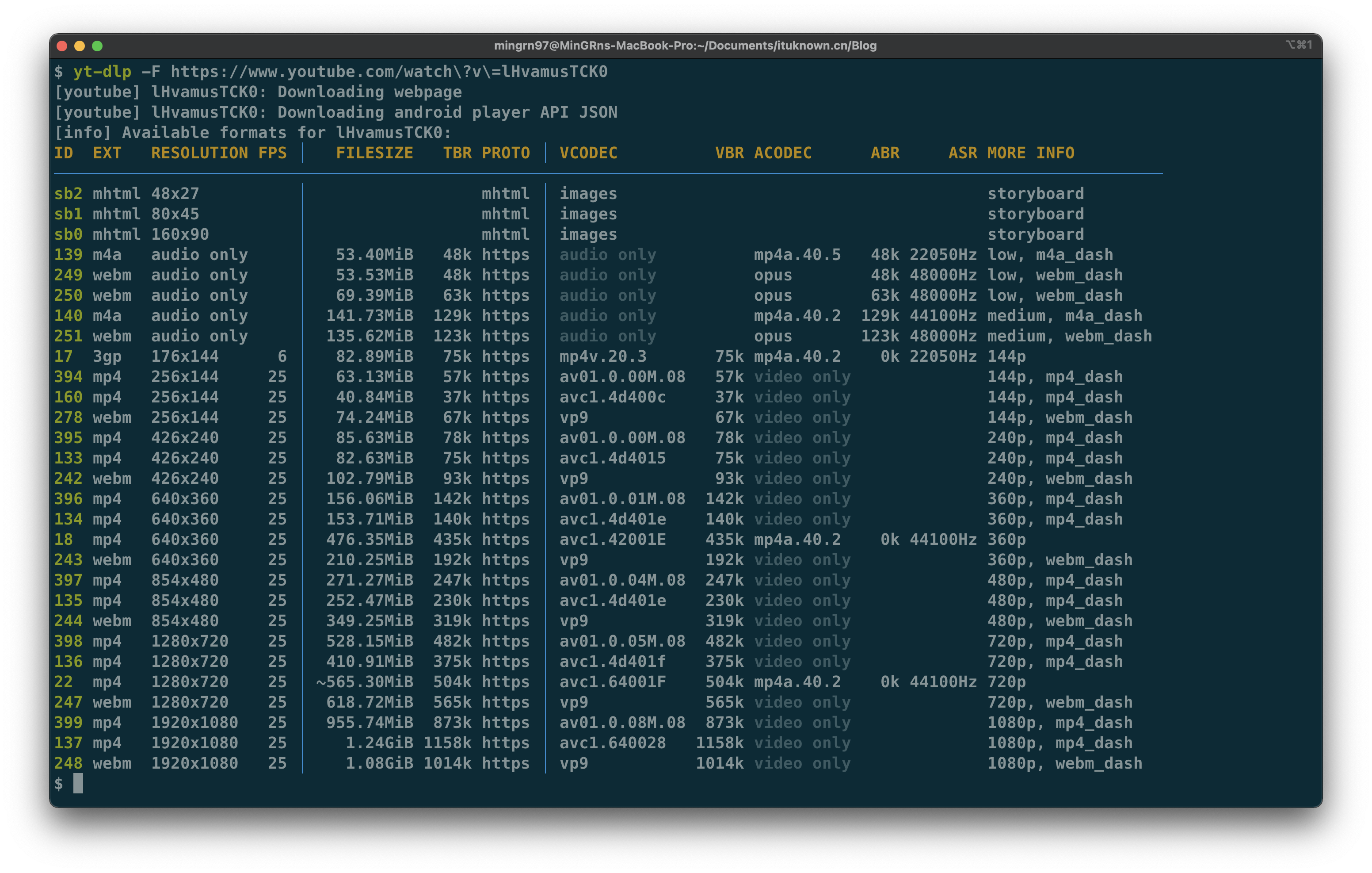Click format ID 250
The image size is (1372, 873).
pyautogui.click(x=69, y=295)
